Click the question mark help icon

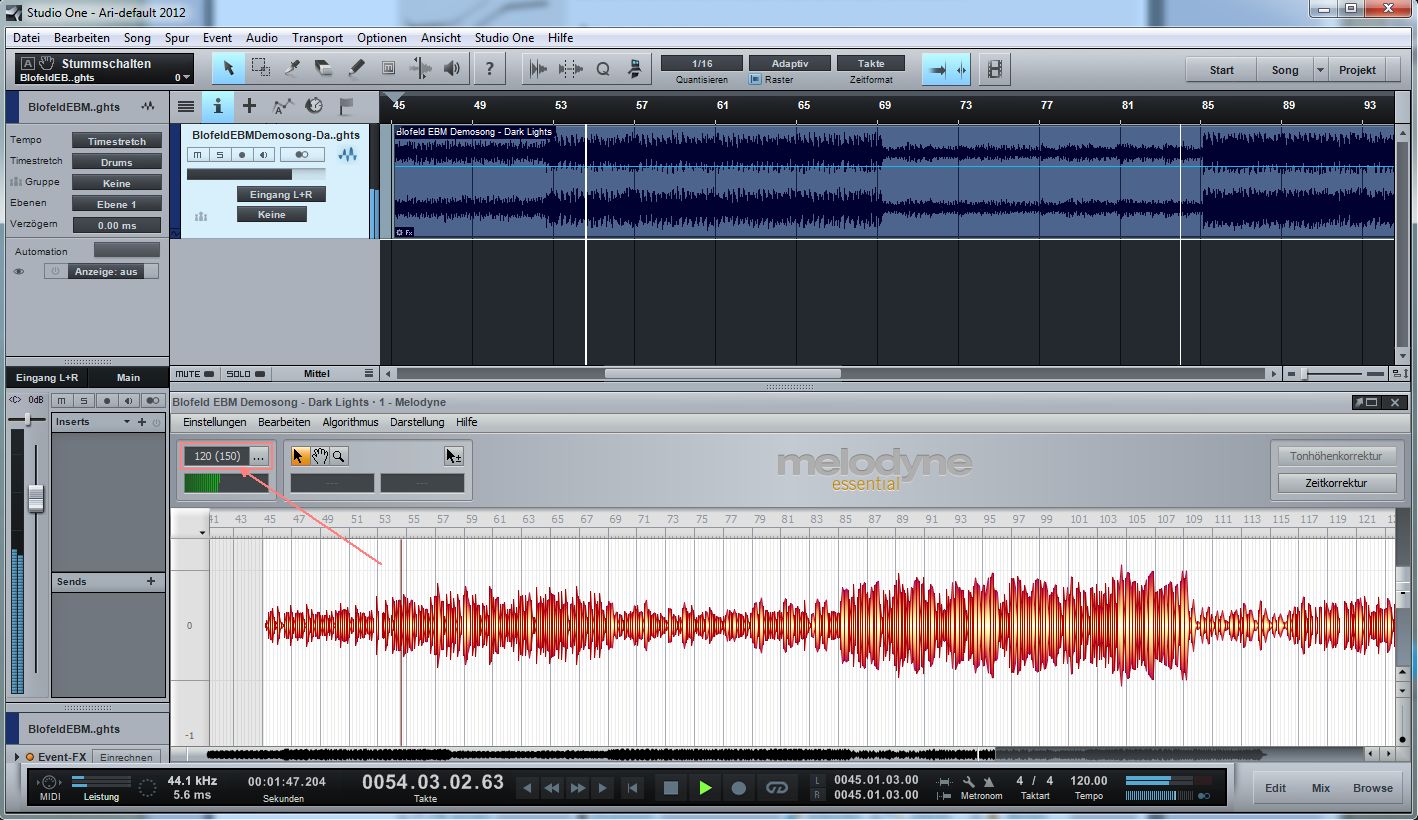[x=489, y=69]
